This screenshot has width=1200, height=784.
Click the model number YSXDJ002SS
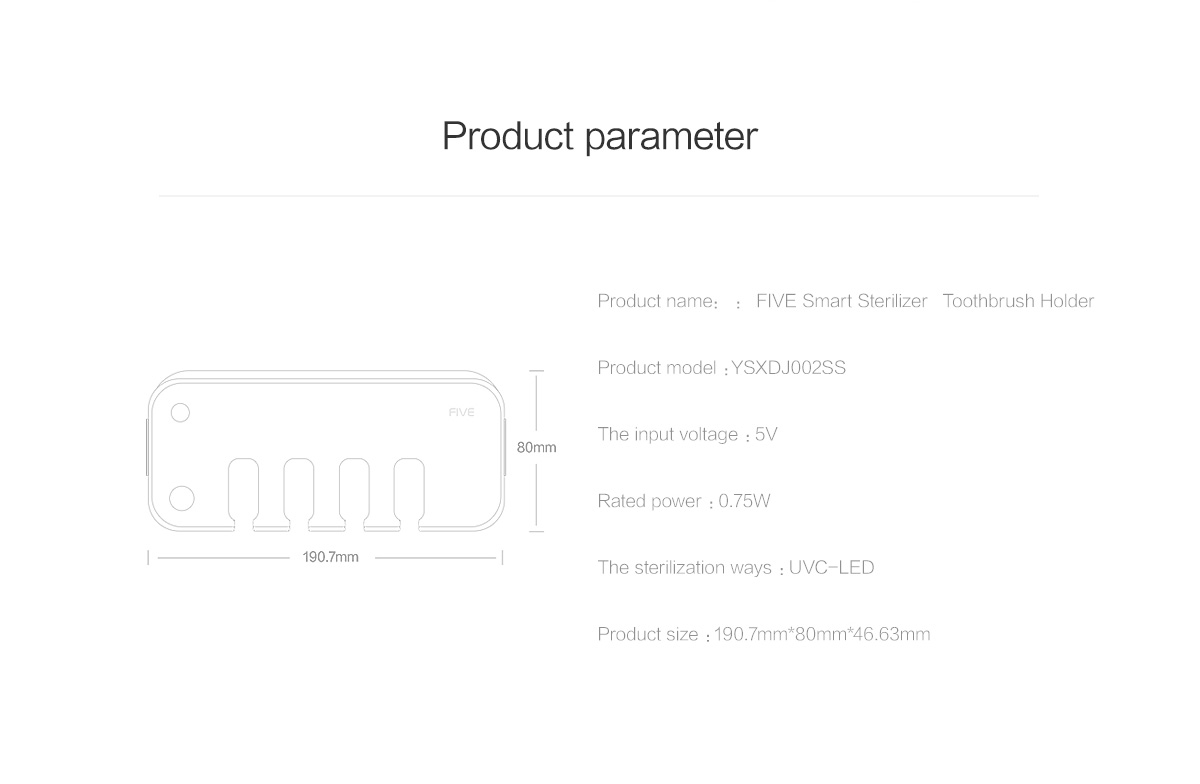(x=788, y=368)
